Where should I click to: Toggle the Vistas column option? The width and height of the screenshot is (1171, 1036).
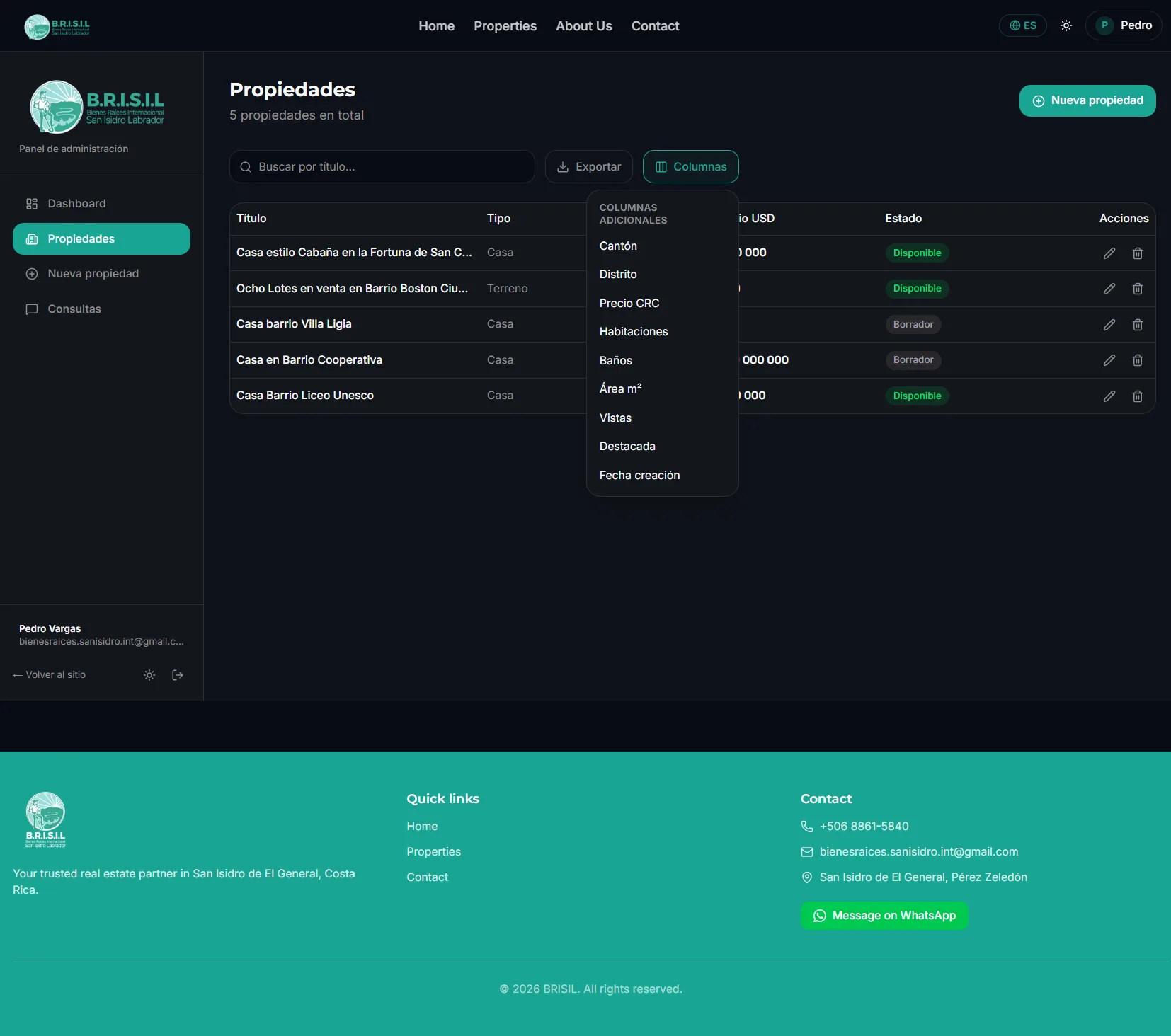(x=662, y=418)
